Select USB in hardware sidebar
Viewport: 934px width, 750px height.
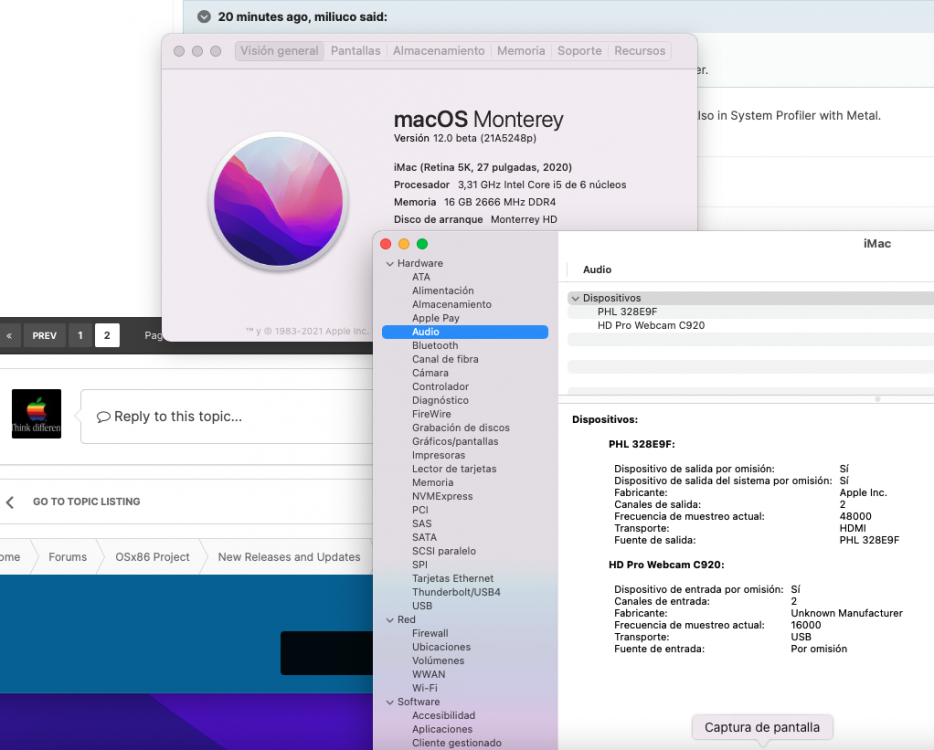422,606
